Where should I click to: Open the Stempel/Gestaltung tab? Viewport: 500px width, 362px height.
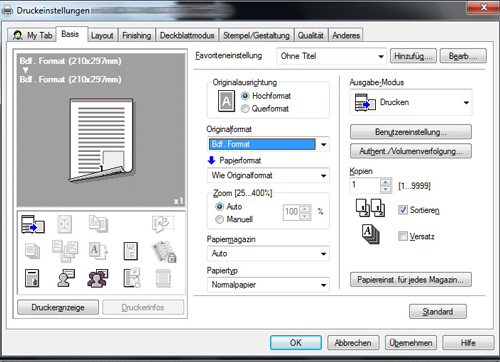[256, 35]
